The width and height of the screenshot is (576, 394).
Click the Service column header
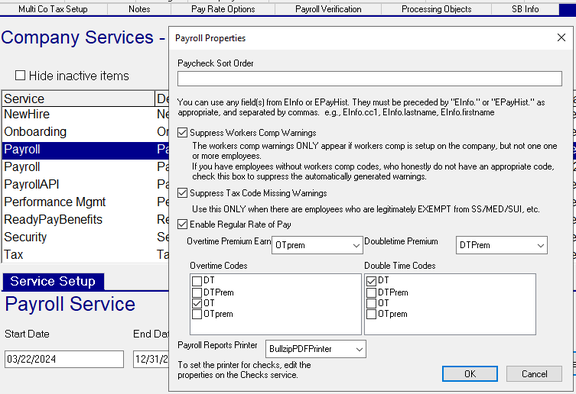pos(78,98)
